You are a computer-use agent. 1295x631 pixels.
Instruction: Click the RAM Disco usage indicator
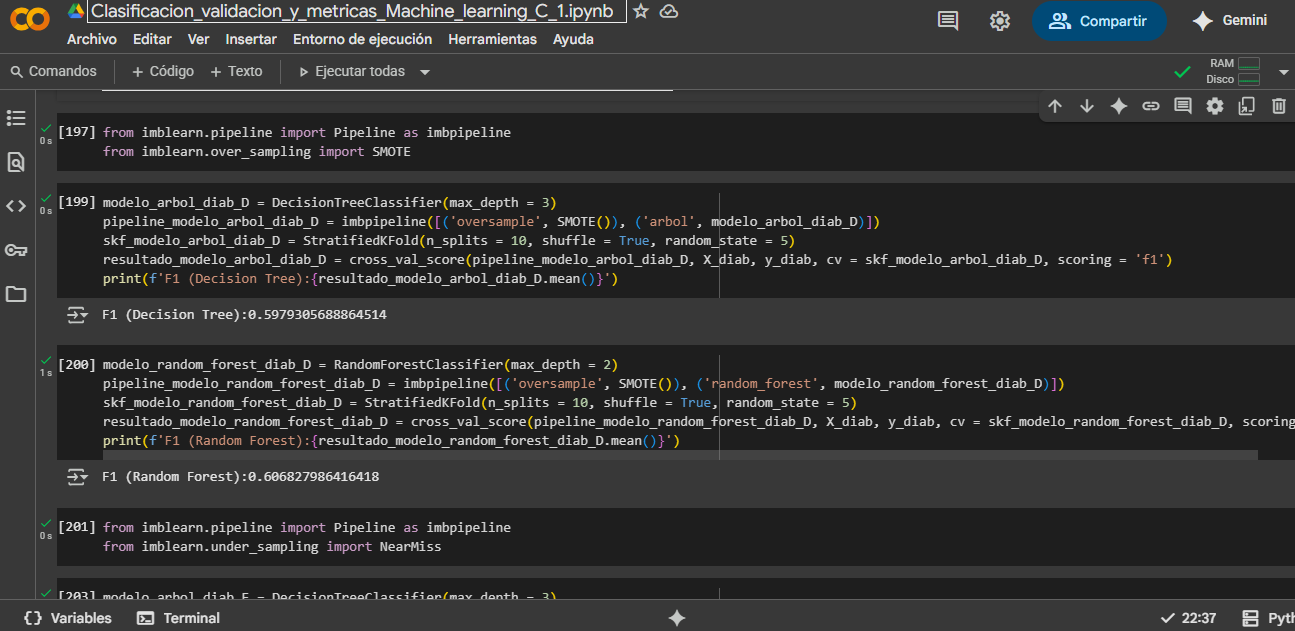point(1233,71)
